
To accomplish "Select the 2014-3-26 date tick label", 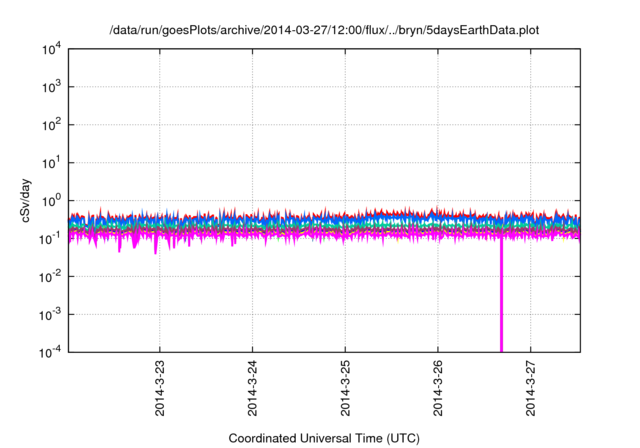I will click(438, 388).
